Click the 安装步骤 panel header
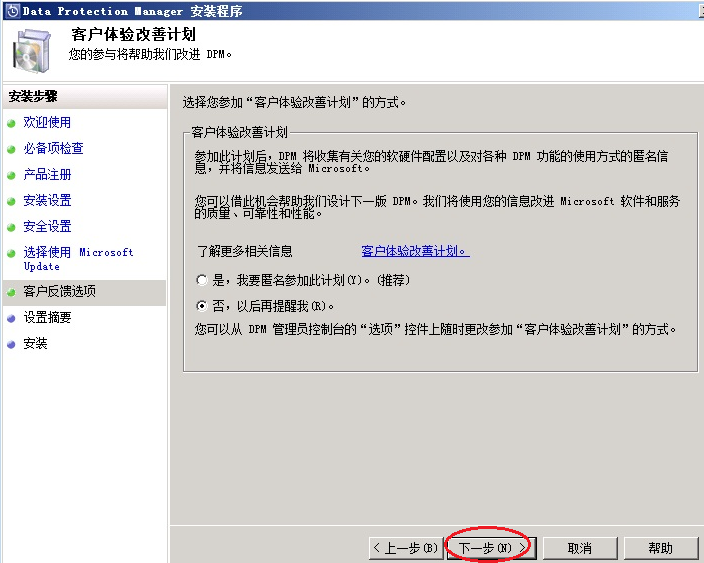This screenshot has width=704, height=563. pyautogui.click(x=85, y=97)
